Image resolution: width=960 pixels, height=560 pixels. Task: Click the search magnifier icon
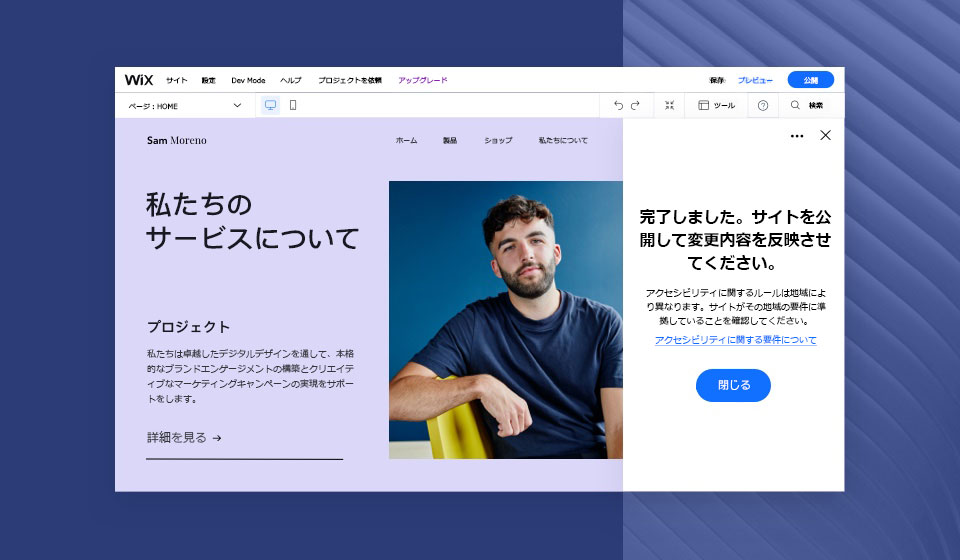(x=795, y=105)
